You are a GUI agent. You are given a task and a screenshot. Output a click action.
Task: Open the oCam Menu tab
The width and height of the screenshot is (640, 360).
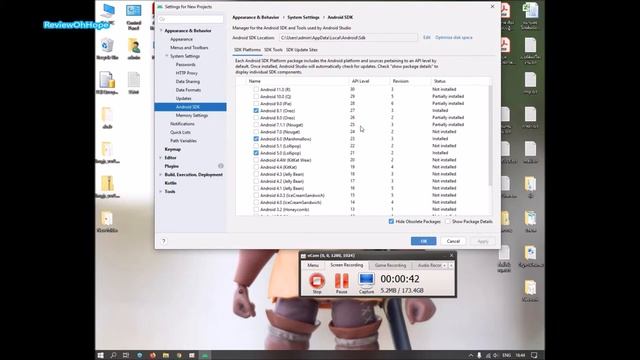click(x=313, y=265)
